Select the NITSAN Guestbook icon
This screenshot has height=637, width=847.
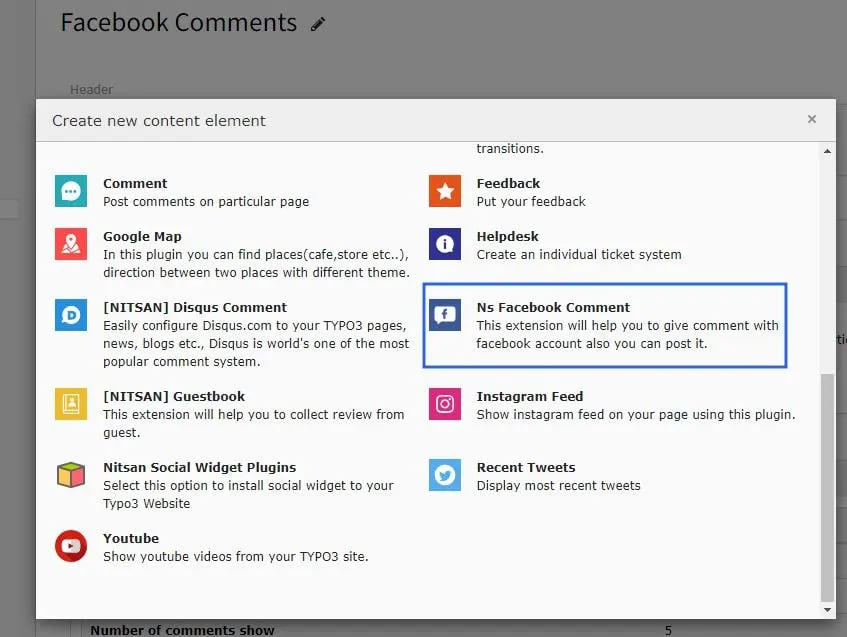coord(71,404)
